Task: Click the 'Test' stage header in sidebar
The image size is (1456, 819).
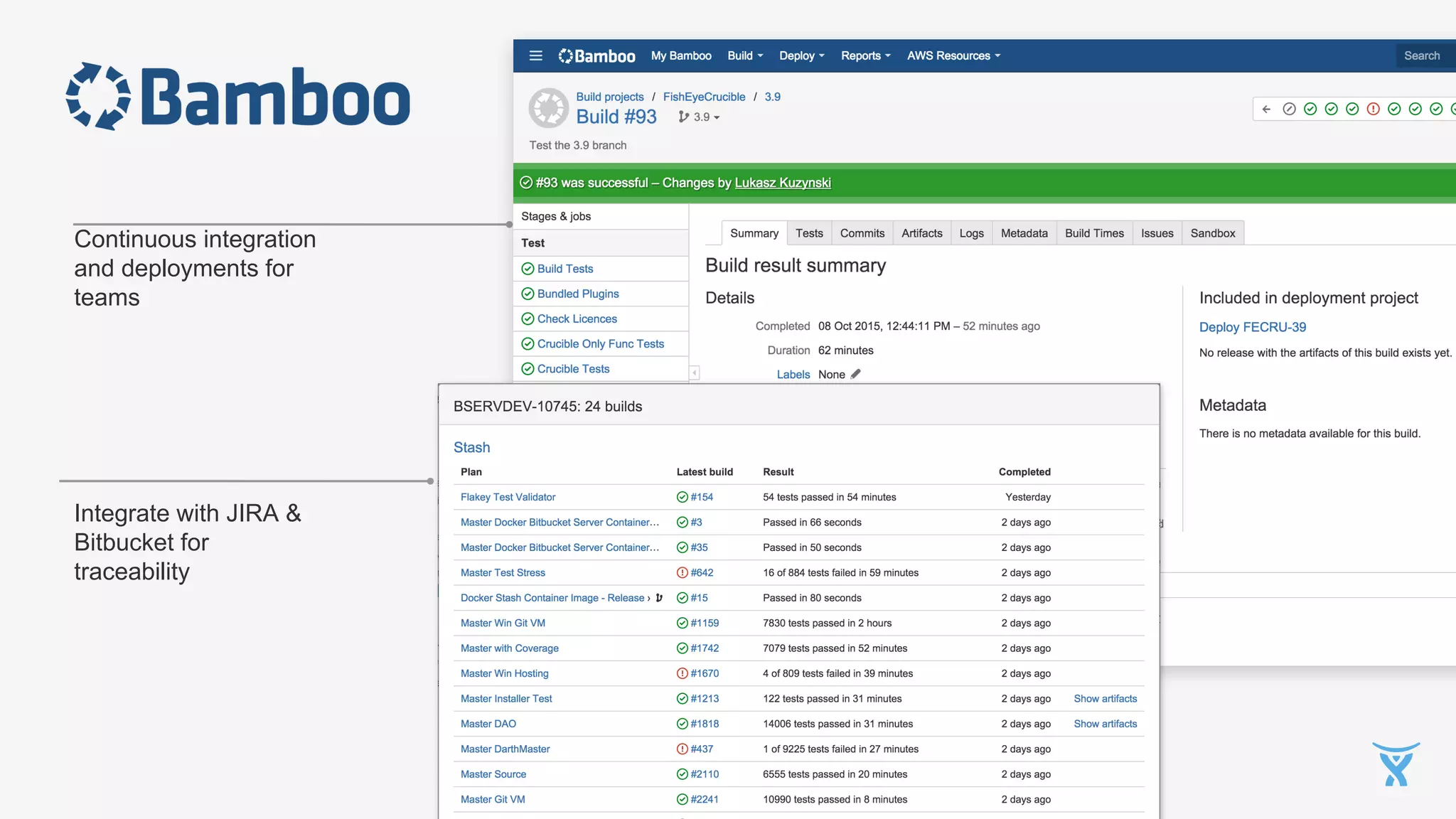Action: 601,243
